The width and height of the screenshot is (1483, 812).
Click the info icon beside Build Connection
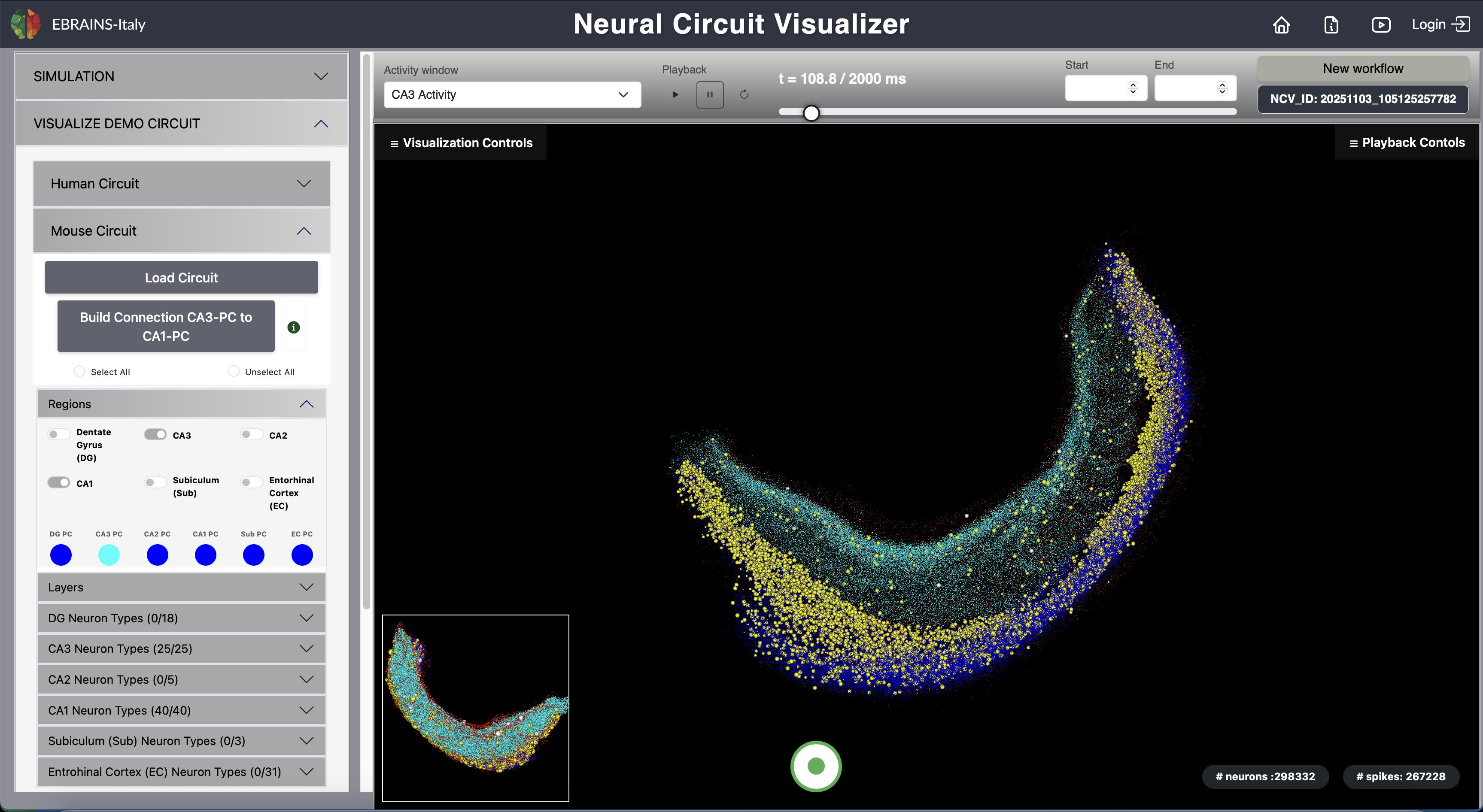point(294,327)
